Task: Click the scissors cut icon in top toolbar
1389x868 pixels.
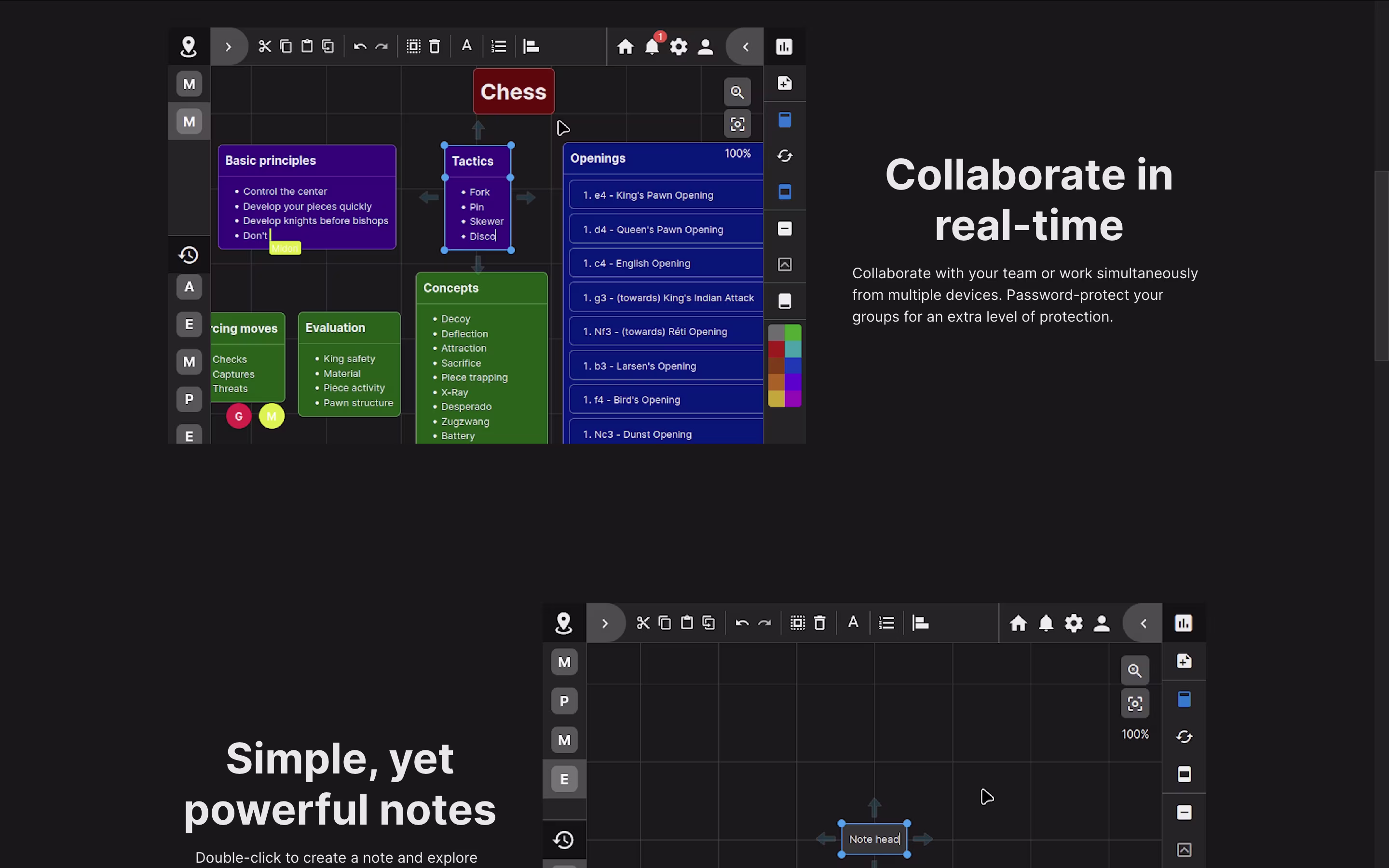Action: (264, 46)
